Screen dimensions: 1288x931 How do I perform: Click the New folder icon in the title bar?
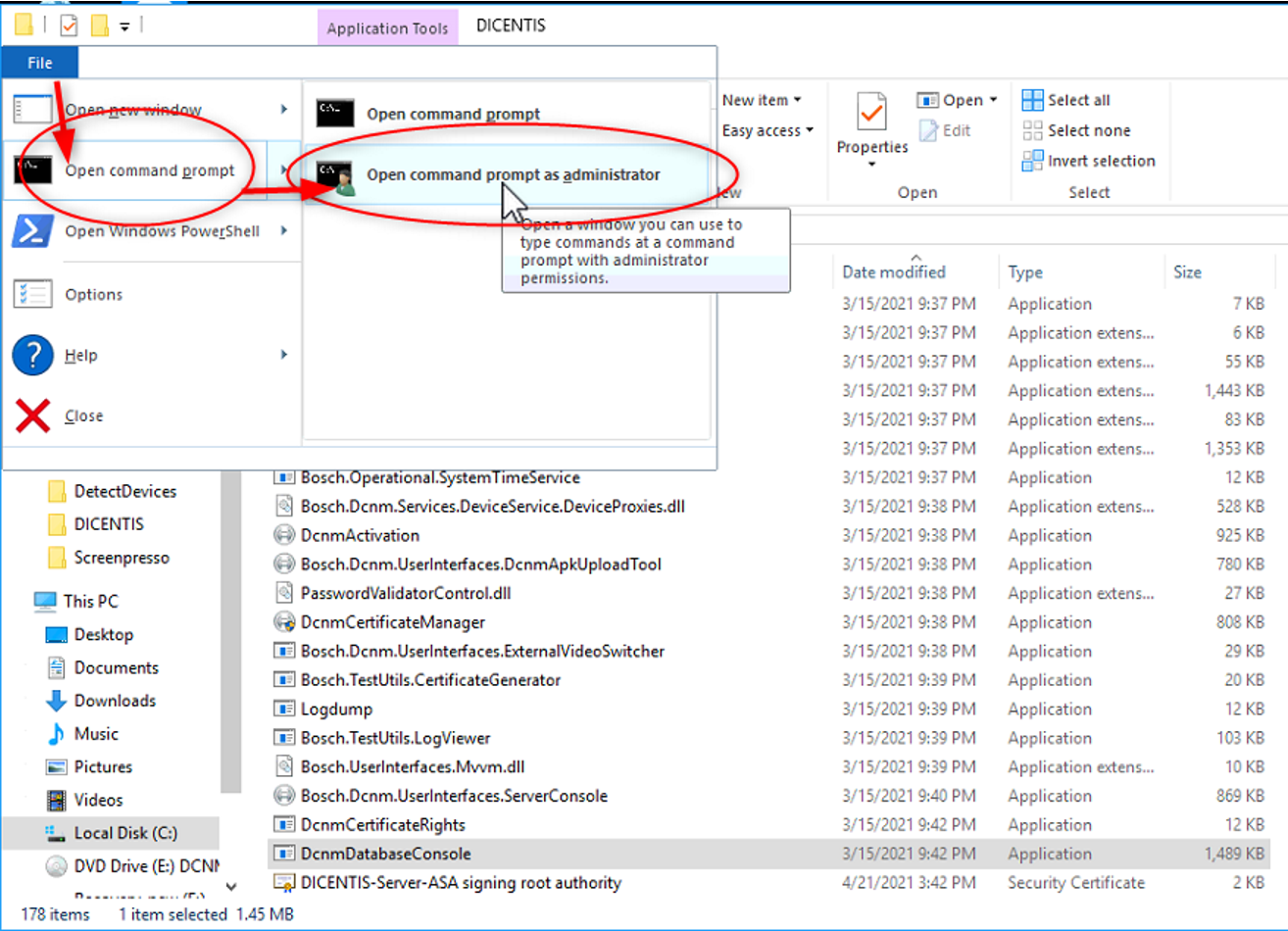click(x=99, y=25)
